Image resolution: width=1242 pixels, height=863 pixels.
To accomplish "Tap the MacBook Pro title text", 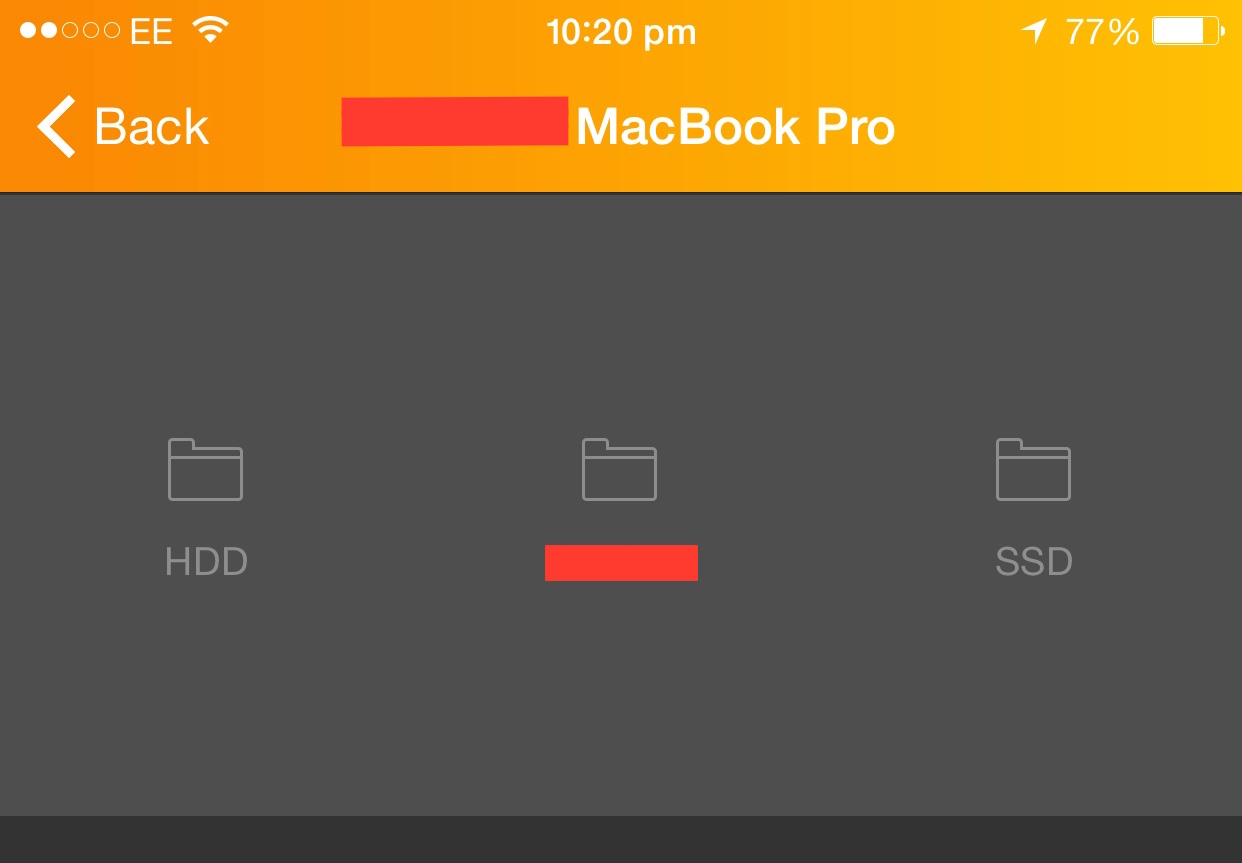I will point(735,127).
